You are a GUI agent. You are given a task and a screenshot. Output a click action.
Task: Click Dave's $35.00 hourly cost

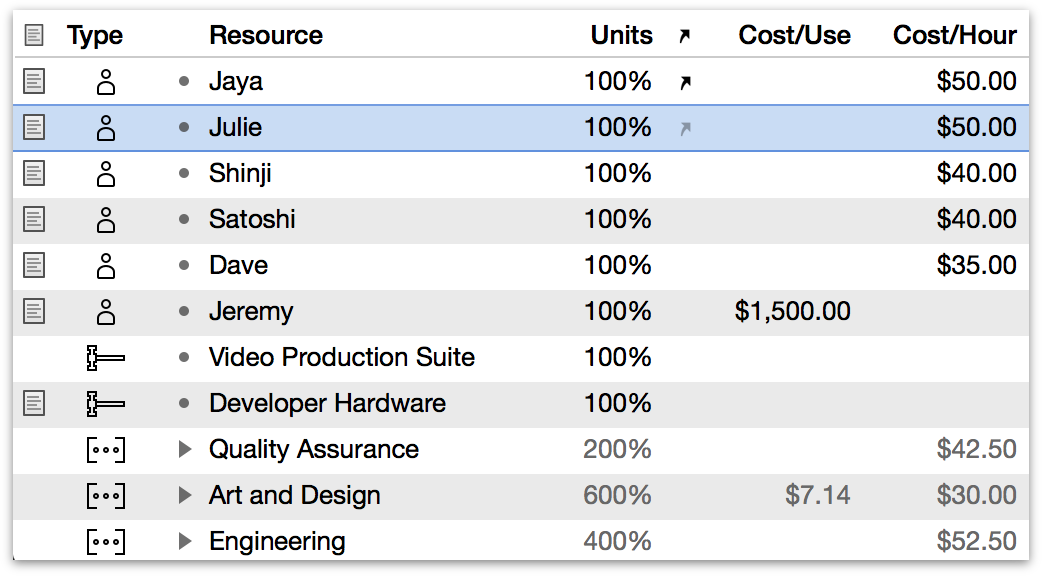976,265
